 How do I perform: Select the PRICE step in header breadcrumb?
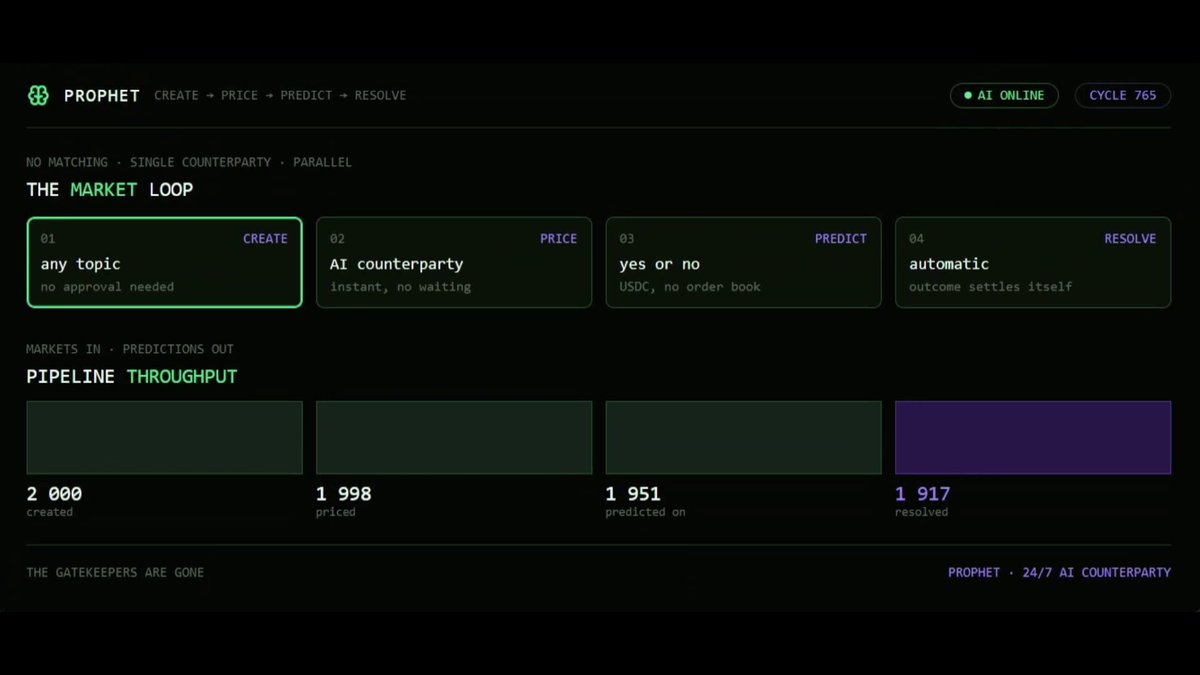coord(239,96)
